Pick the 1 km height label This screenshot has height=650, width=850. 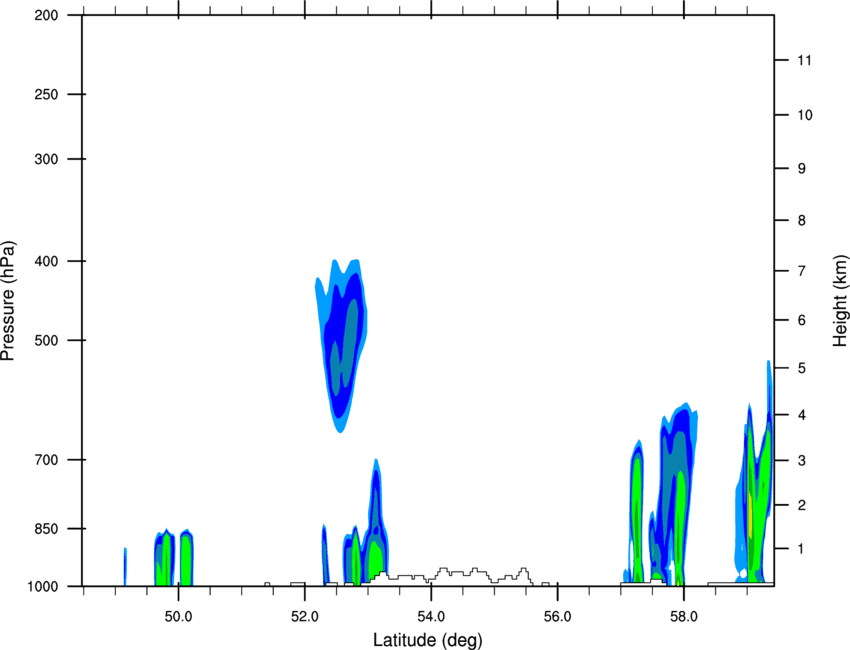click(802, 549)
